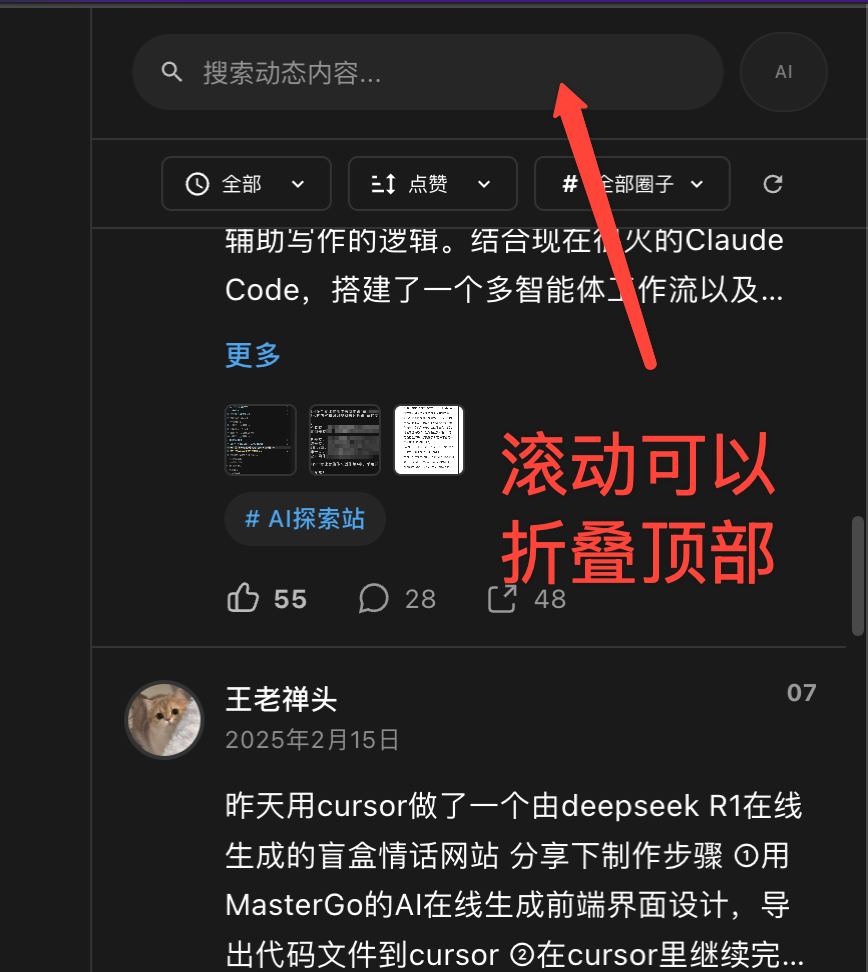Image resolution: width=868 pixels, height=972 pixels.
Task: Like the post with 55 thumbs-up
Action: [x=243, y=598]
